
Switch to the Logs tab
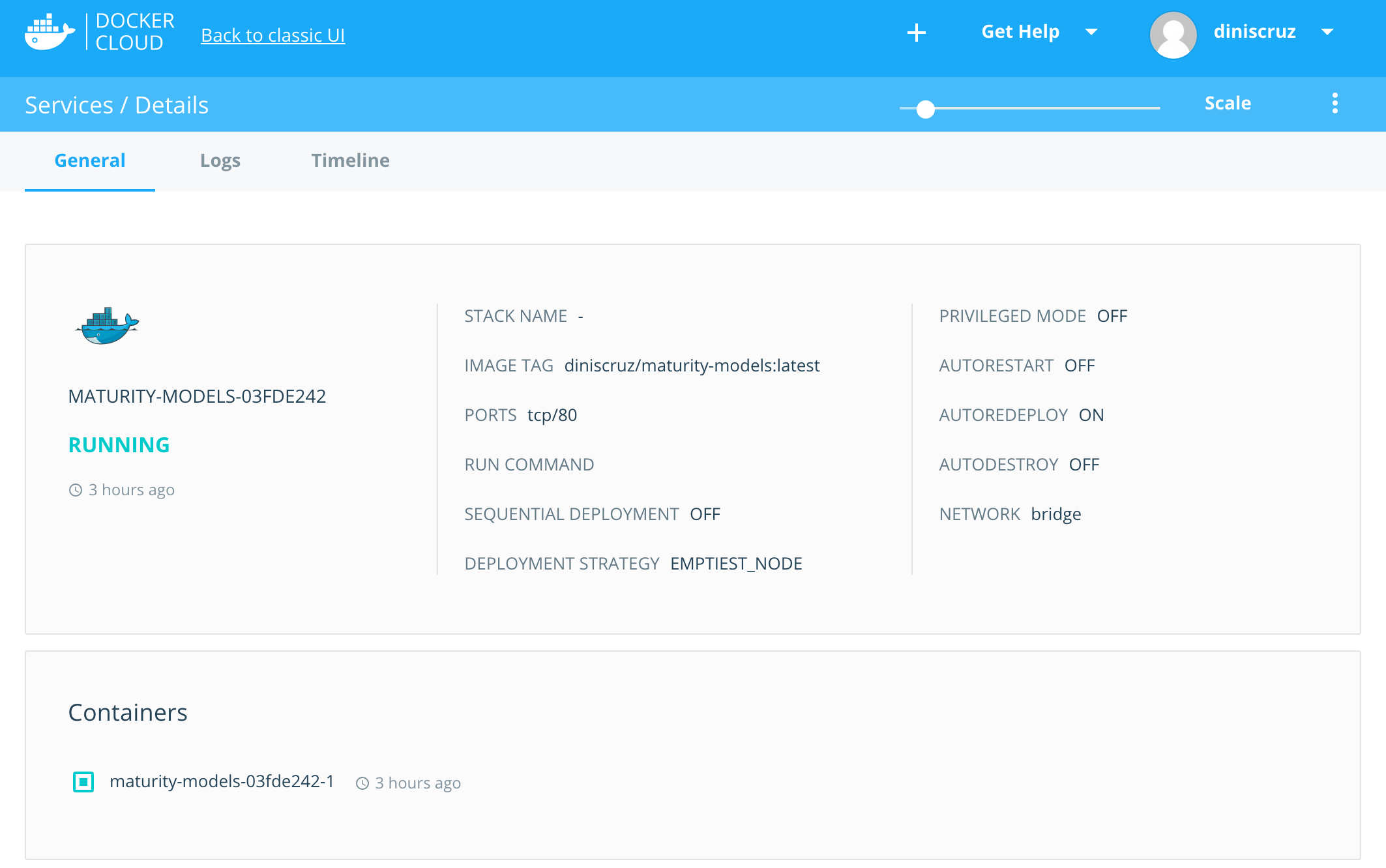tap(220, 160)
